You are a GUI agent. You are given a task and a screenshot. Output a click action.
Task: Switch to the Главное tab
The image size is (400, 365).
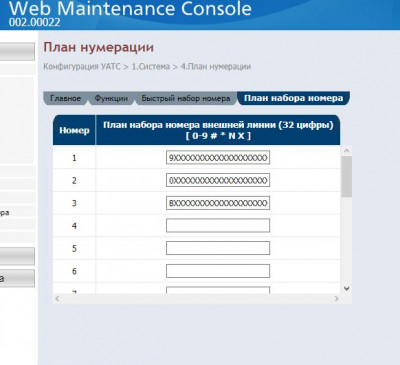coord(65,98)
